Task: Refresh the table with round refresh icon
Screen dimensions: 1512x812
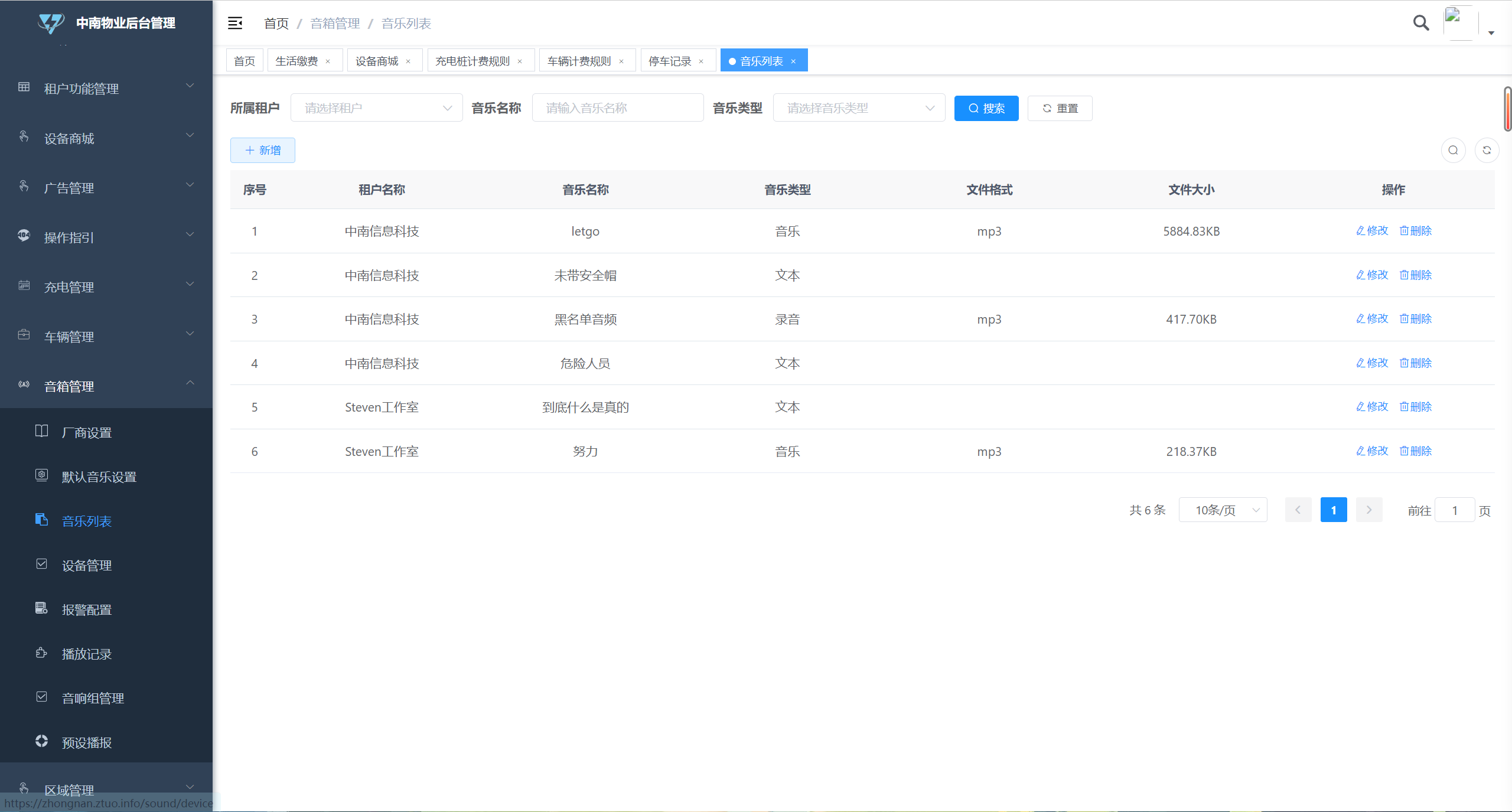Action: (1487, 150)
